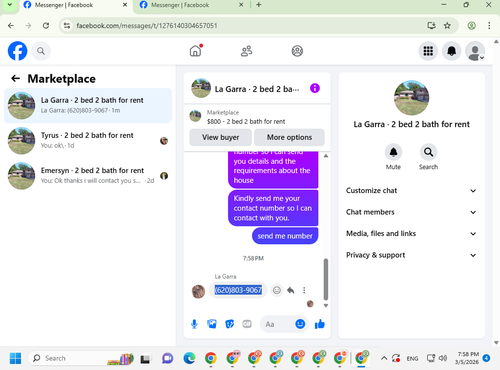
Task: Click the taskbar Search box
Action: point(81,358)
